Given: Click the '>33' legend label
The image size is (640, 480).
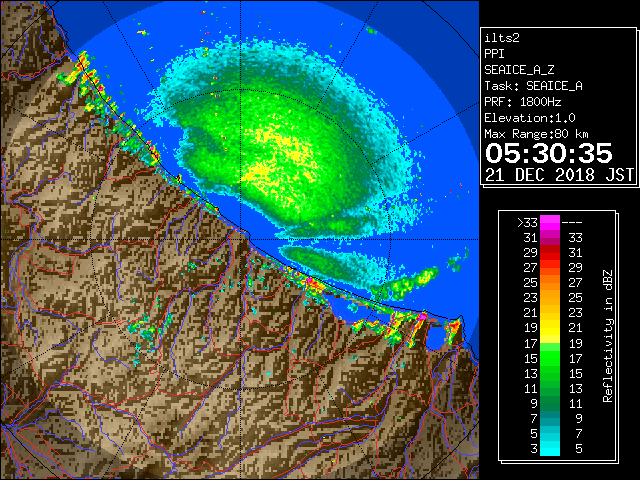Looking at the screenshot, I should pyautogui.click(x=527, y=223).
